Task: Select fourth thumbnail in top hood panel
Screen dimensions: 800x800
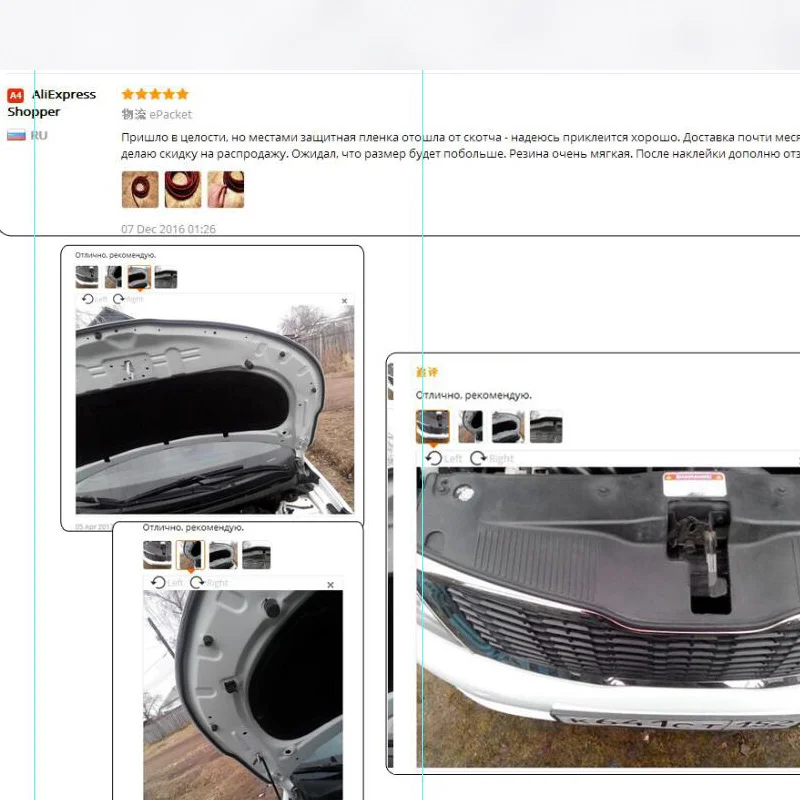Action: pyautogui.click(x=166, y=277)
